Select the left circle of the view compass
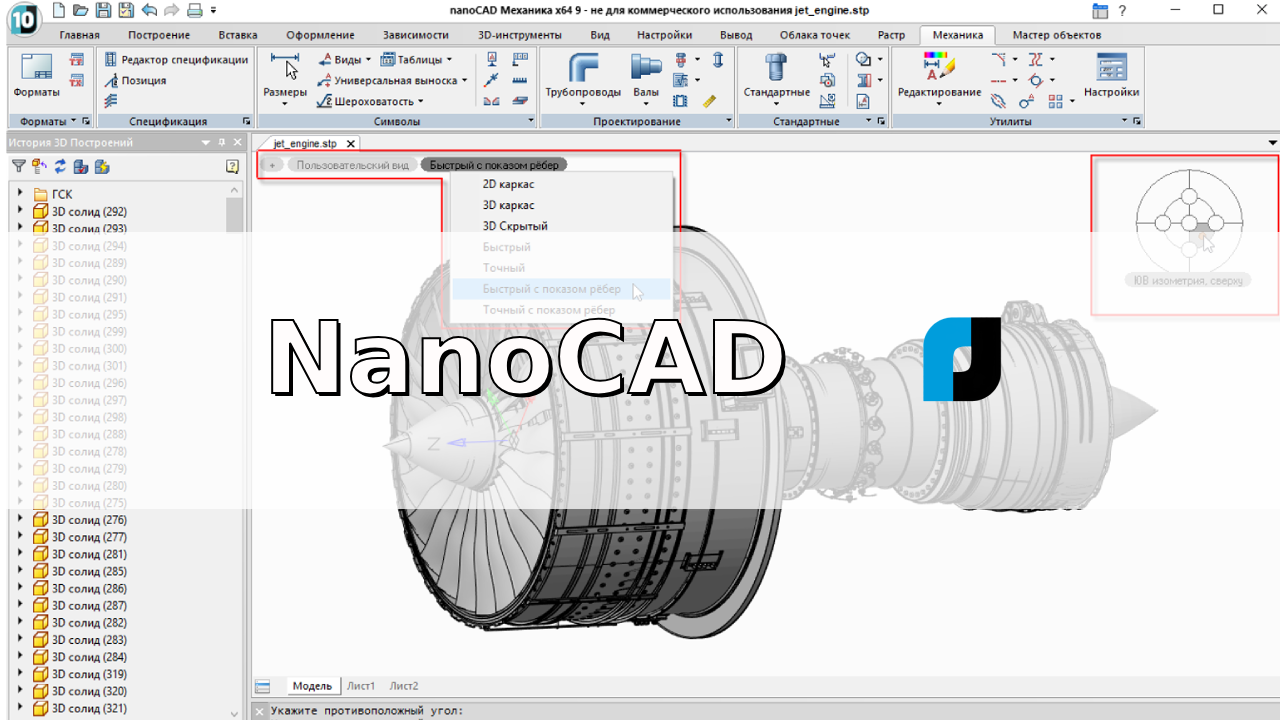Screen dimensions: 1280x720 tap(1163, 222)
